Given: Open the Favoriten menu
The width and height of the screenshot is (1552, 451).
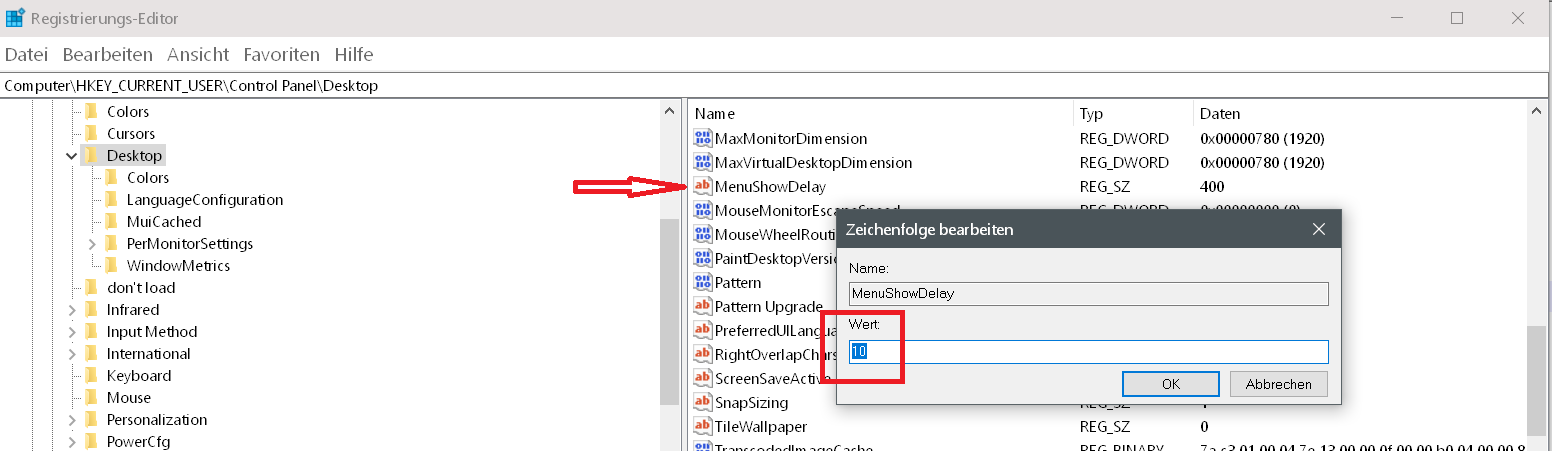Looking at the screenshot, I should tap(281, 55).
